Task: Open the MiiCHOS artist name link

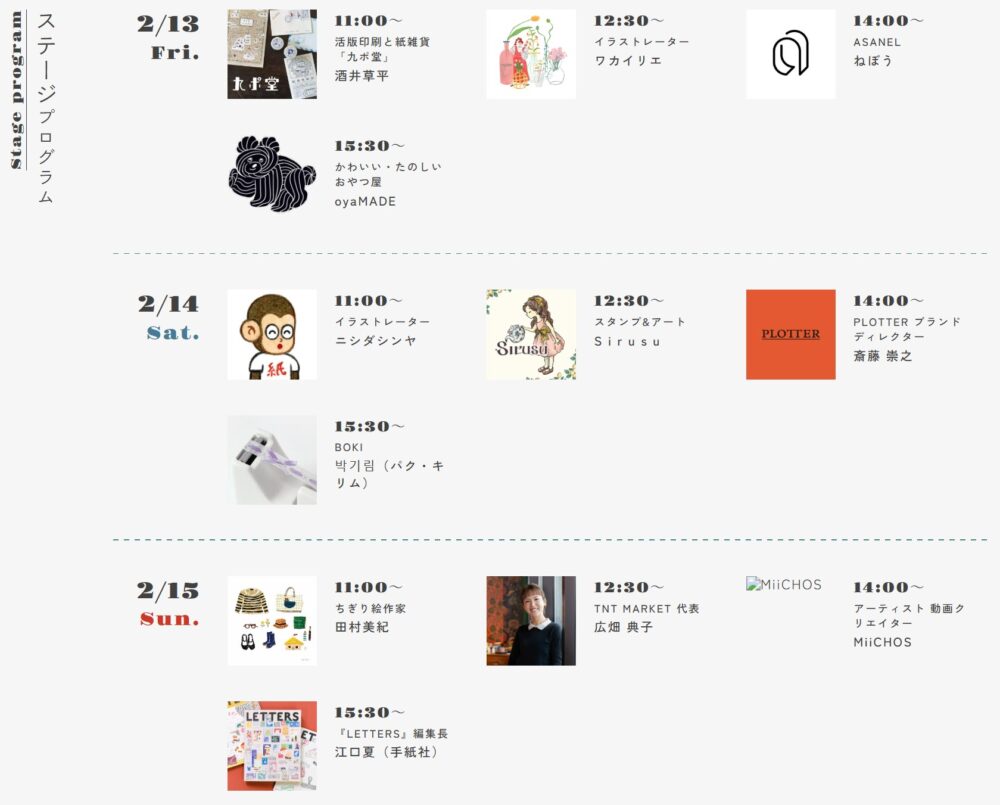Action: click(883, 642)
